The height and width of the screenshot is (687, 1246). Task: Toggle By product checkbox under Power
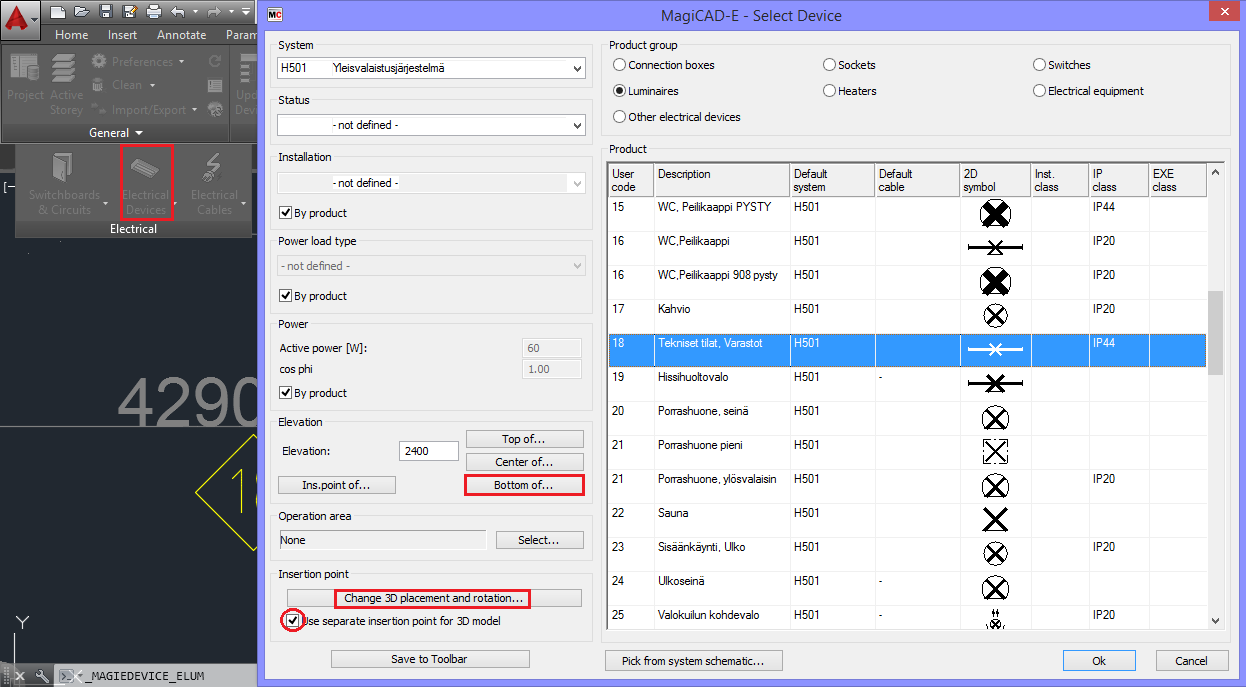click(x=286, y=393)
